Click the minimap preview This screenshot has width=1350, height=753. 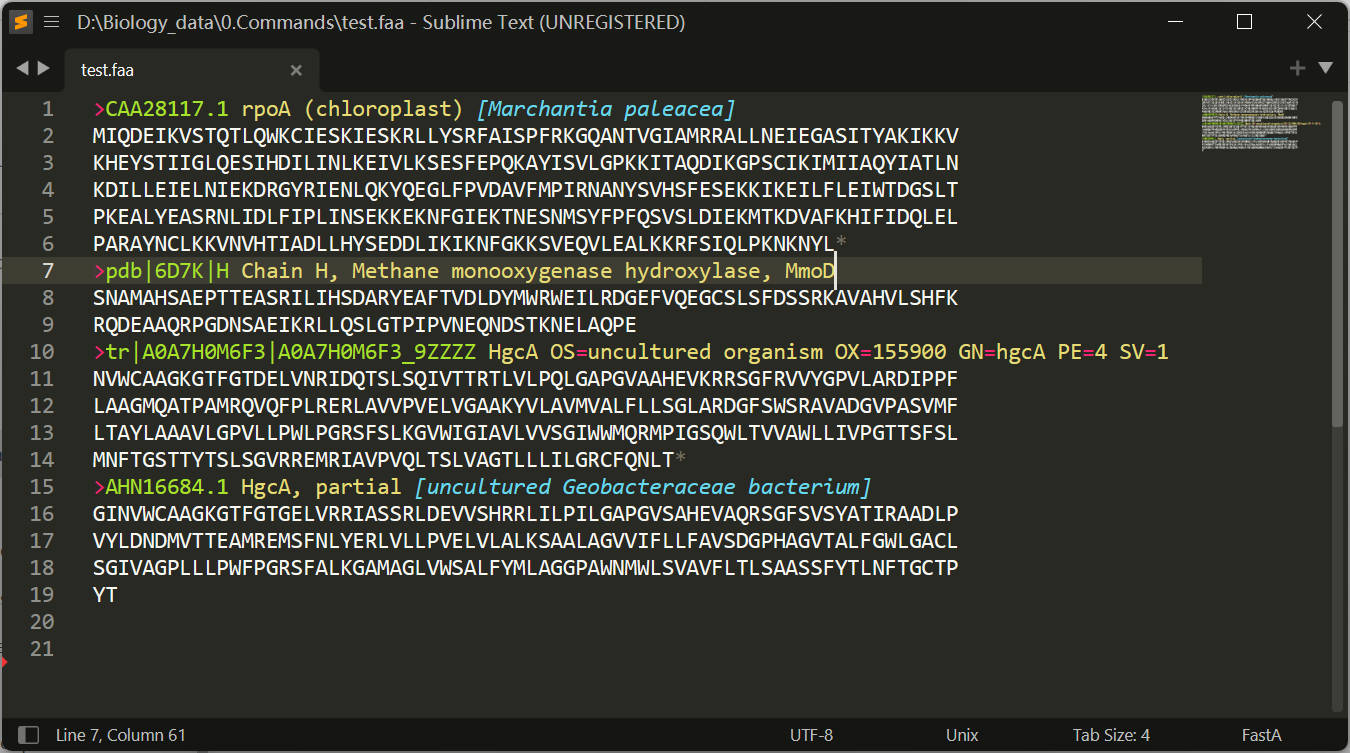(1260, 122)
